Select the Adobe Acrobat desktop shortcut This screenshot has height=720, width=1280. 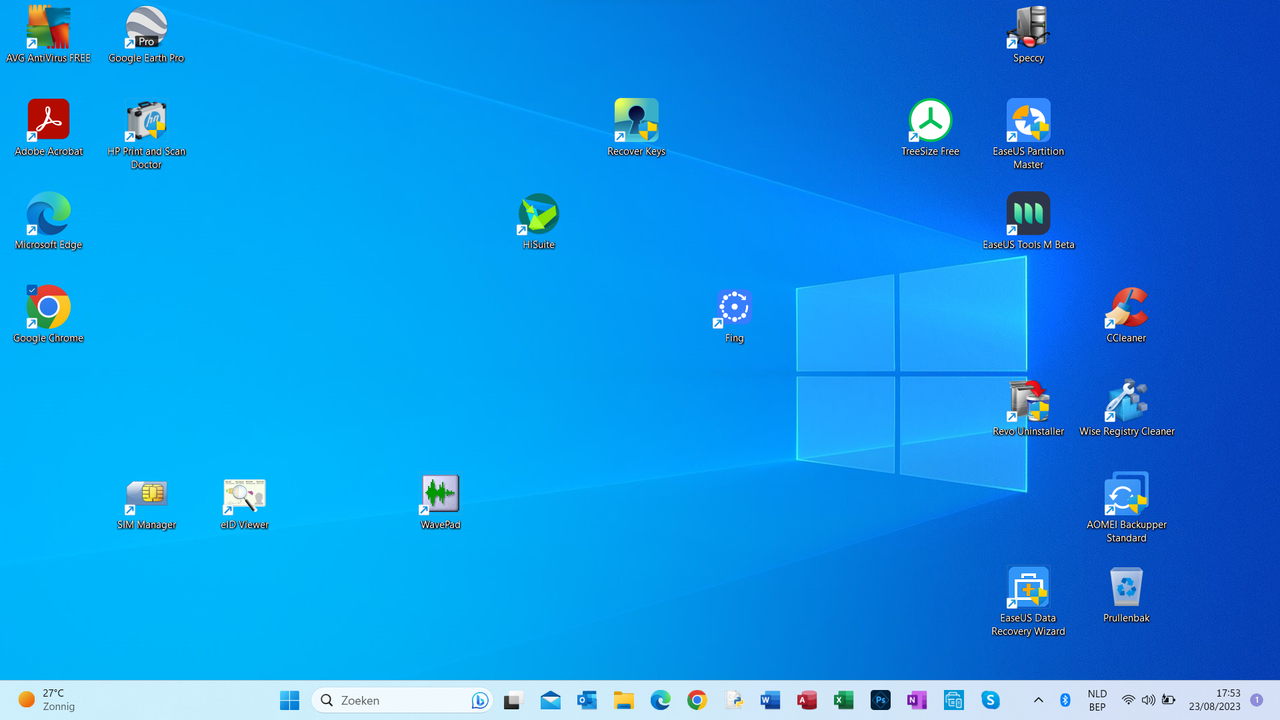click(48, 127)
